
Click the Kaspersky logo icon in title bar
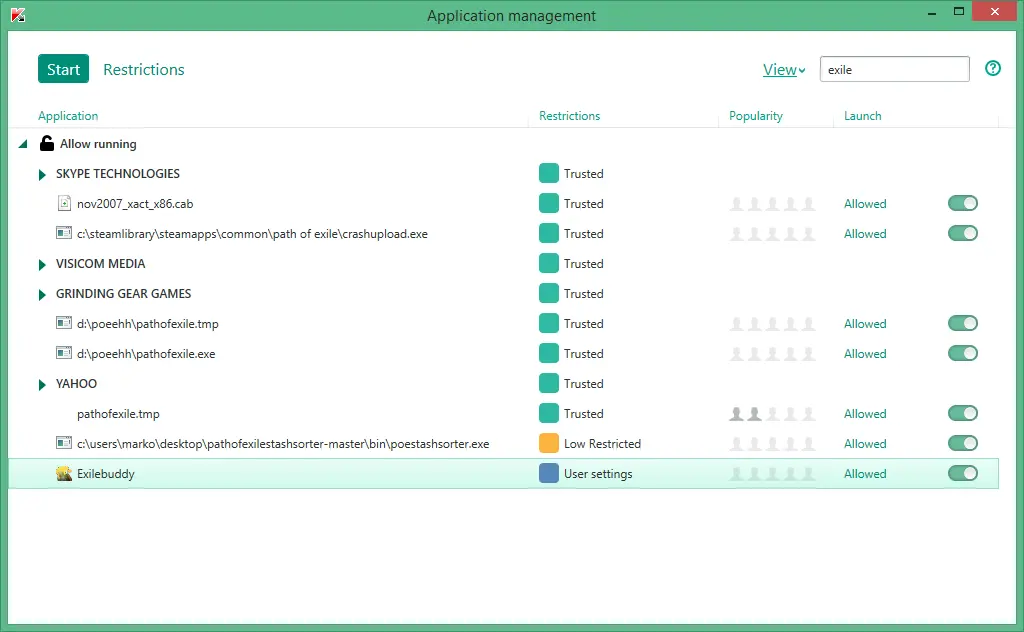pyautogui.click(x=18, y=15)
